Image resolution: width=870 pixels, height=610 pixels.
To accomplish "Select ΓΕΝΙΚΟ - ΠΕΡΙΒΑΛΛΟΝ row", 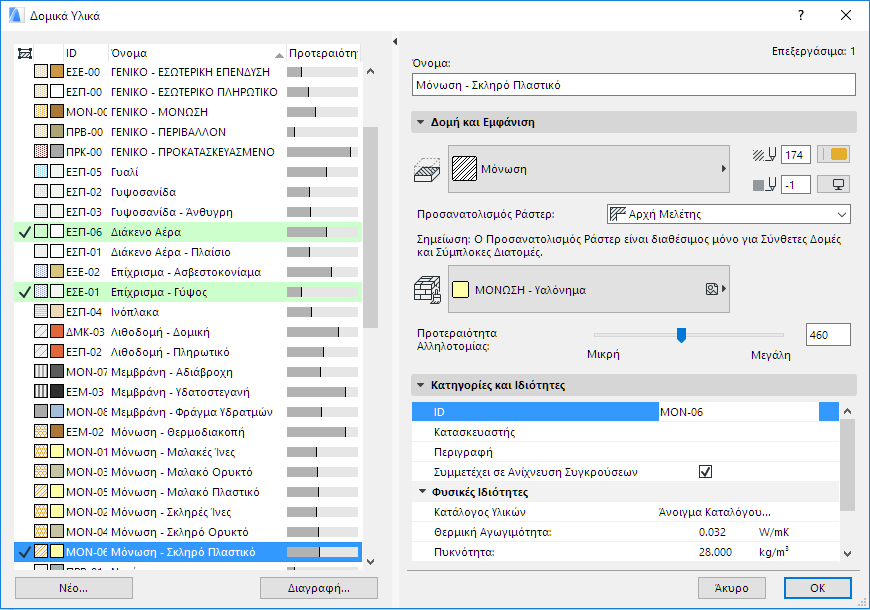I will click(188, 132).
